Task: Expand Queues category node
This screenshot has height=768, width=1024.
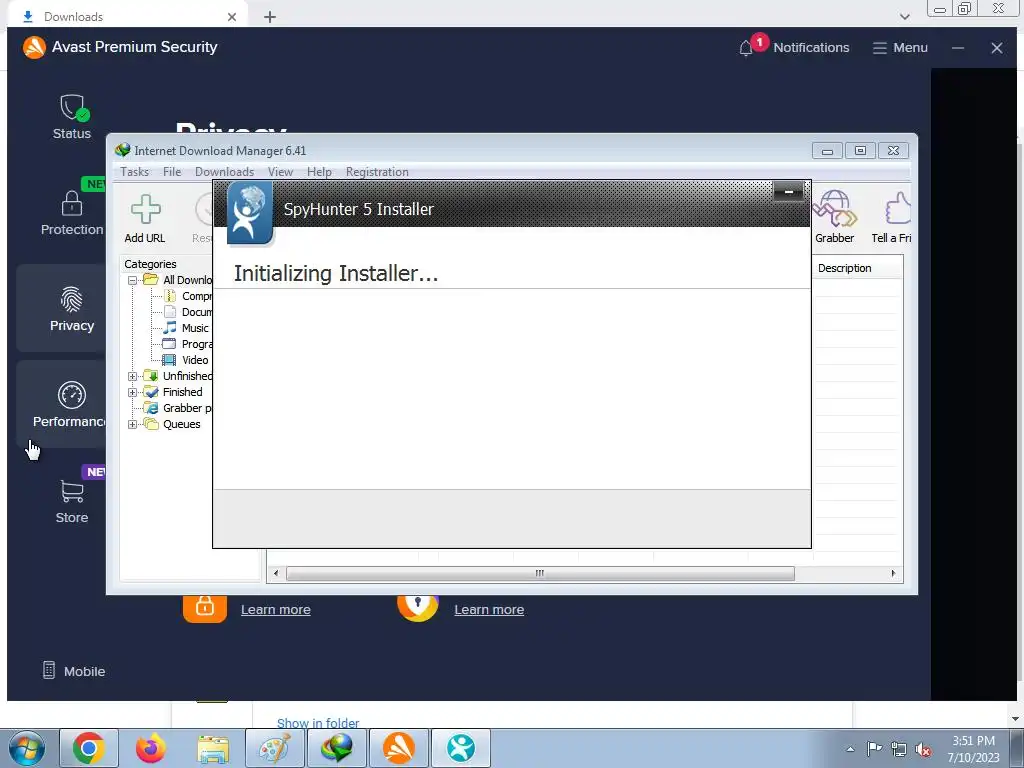Action: [133, 424]
